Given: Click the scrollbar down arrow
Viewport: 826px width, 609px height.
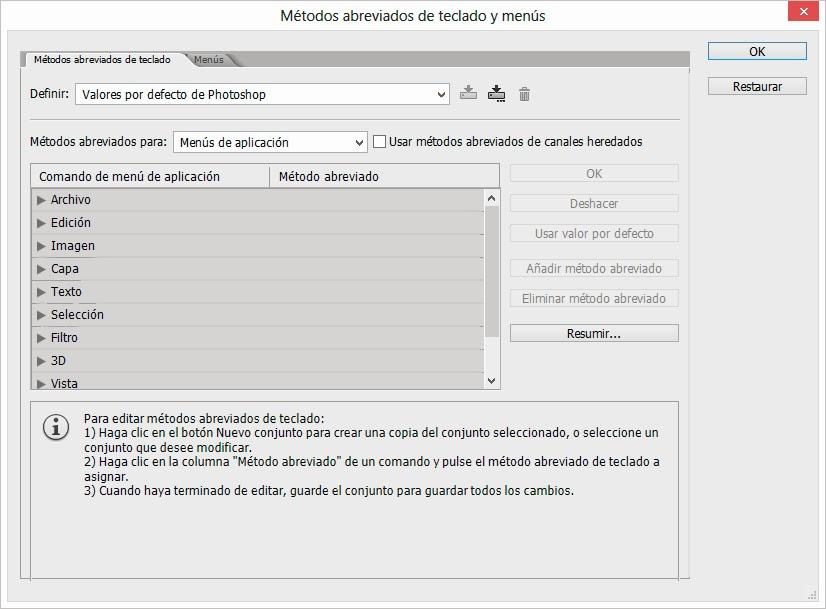Looking at the screenshot, I should pos(490,381).
